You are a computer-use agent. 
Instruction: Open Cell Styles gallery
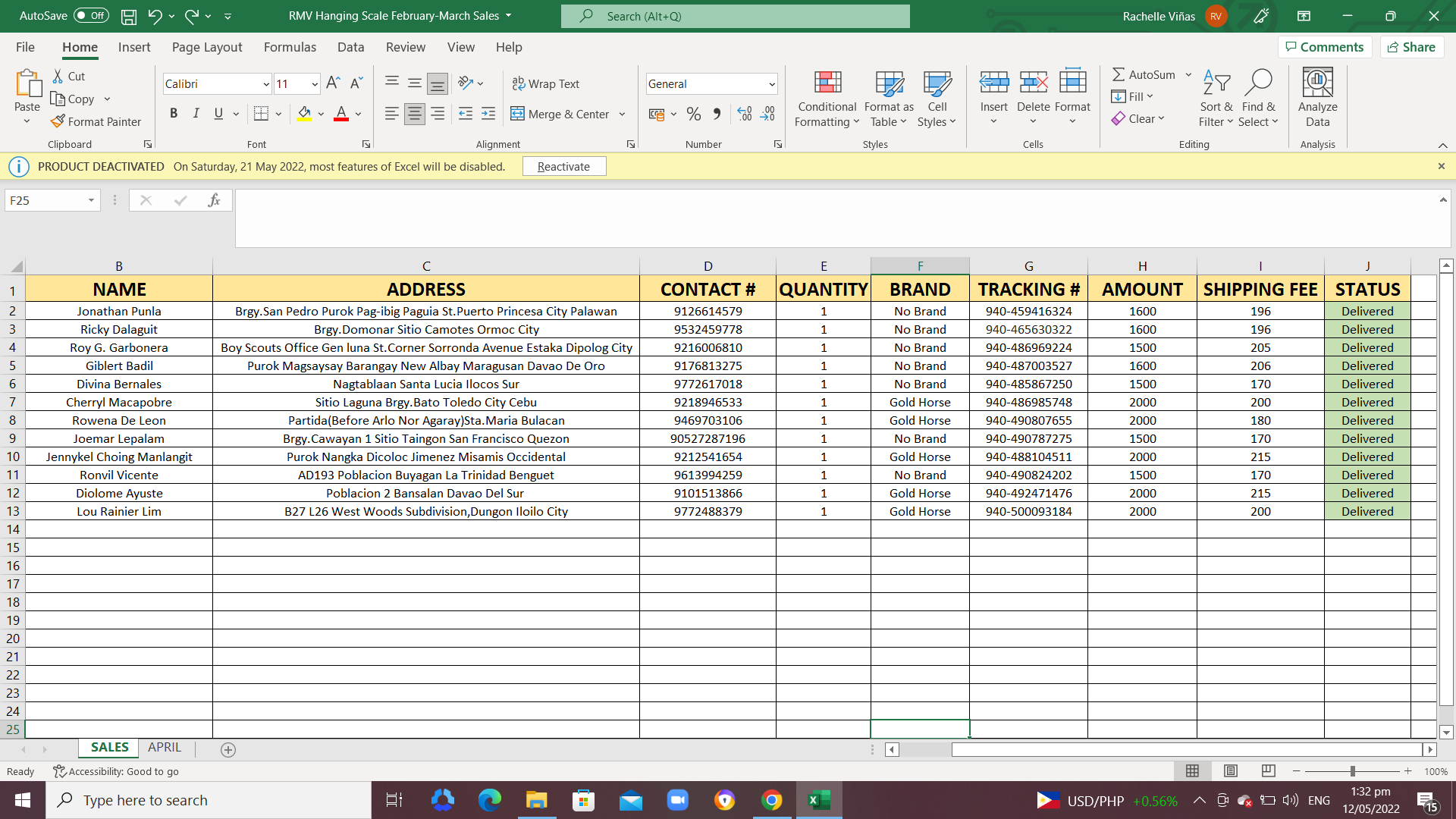(x=937, y=99)
